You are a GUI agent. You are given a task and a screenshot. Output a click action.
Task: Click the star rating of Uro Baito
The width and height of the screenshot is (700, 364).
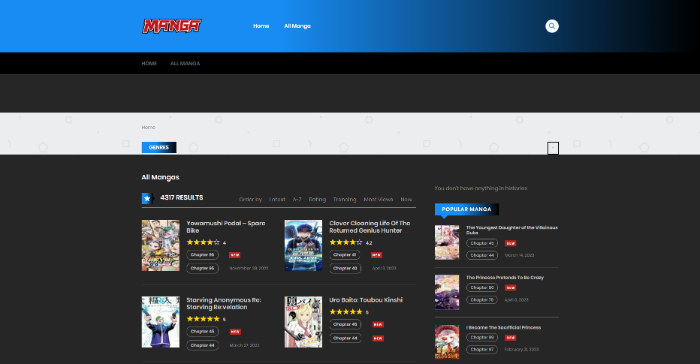click(x=346, y=312)
